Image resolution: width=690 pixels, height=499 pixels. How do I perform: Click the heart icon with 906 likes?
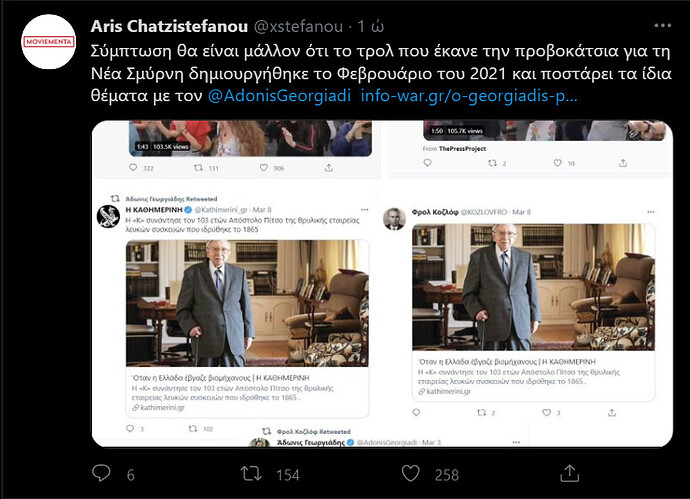pyautogui.click(x=264, y=168)
